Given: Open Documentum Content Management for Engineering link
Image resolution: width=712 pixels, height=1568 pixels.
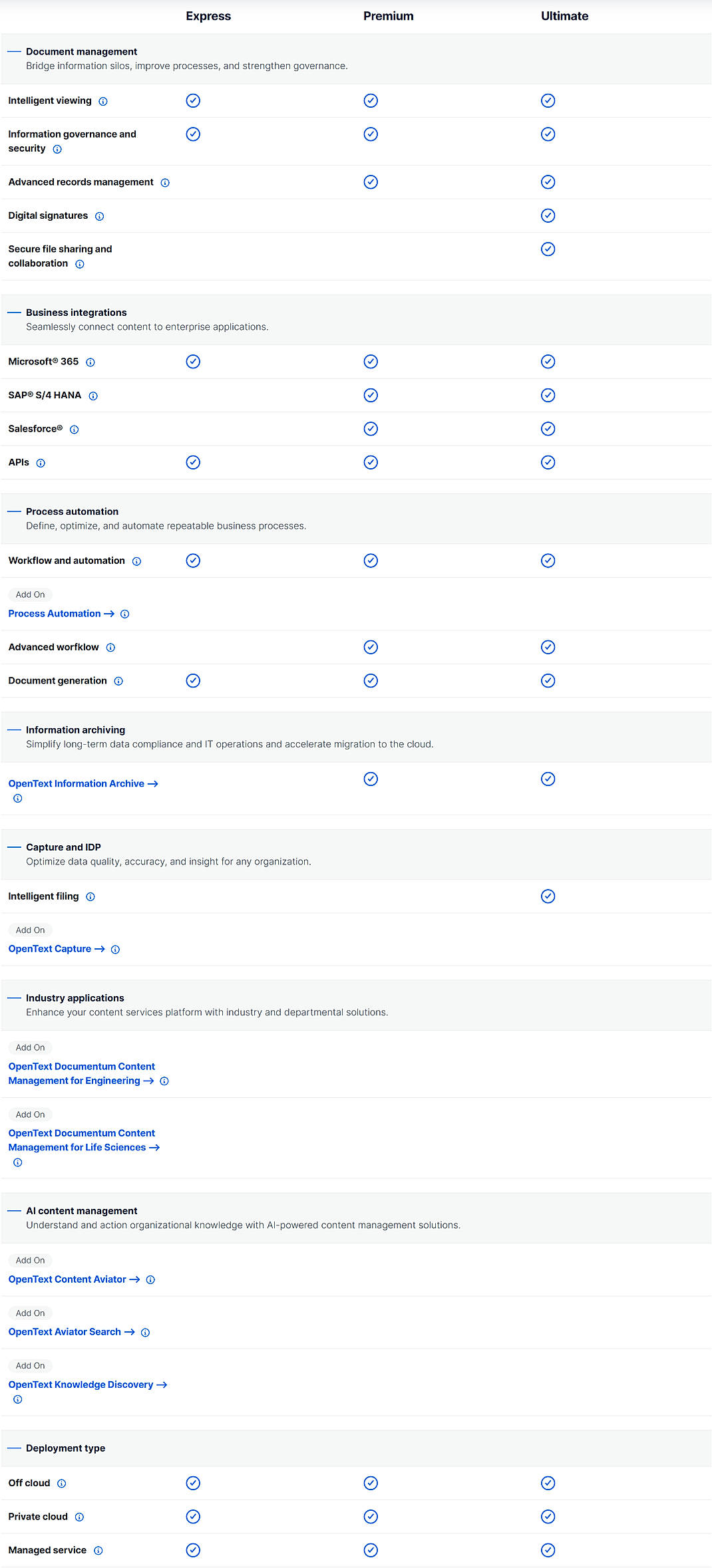Looking at the screenshot, I should point(81,1074).
